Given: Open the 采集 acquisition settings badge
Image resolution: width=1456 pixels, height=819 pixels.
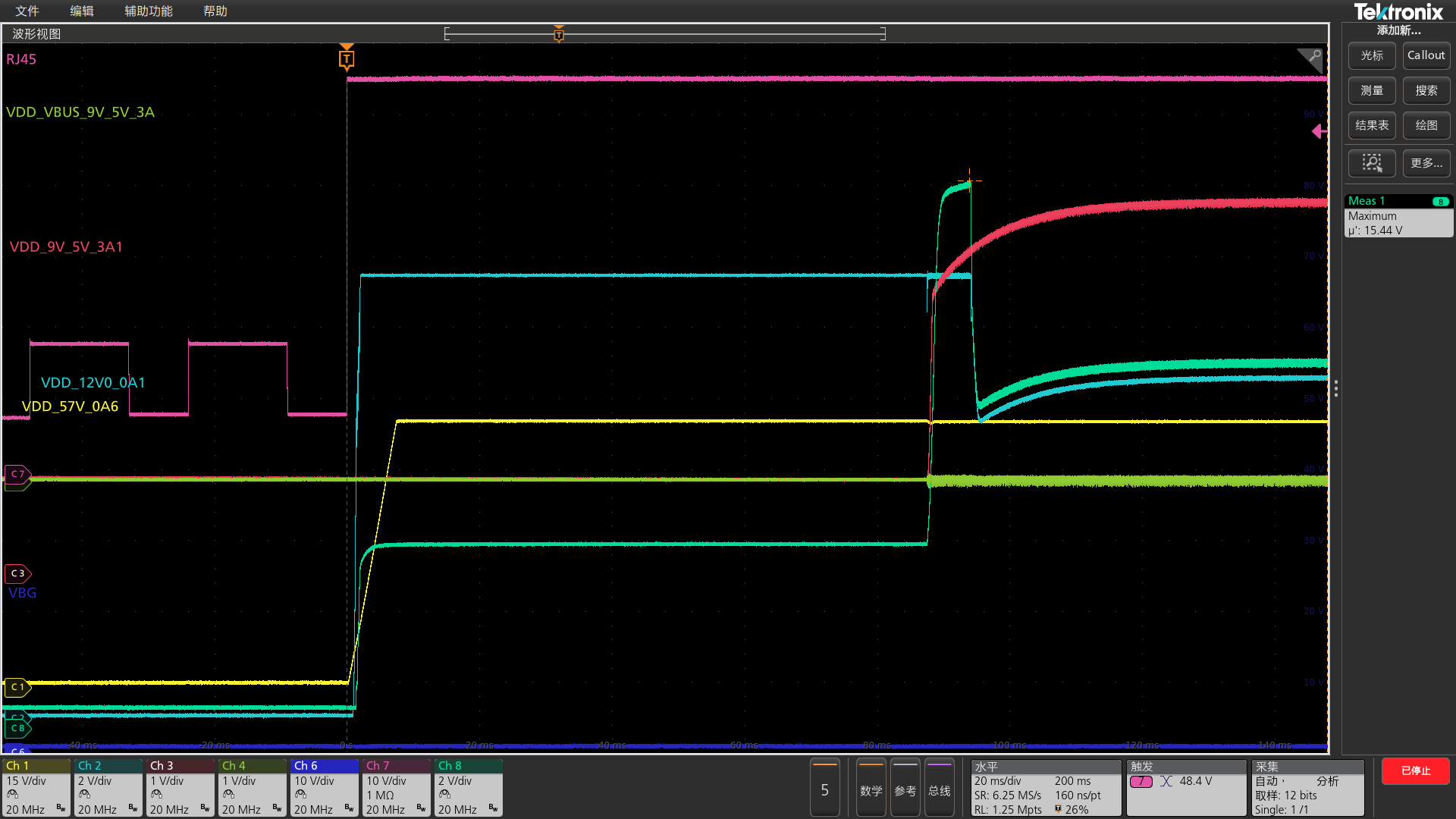Looking at the screenshot, I should click(x=1307, y=788).
